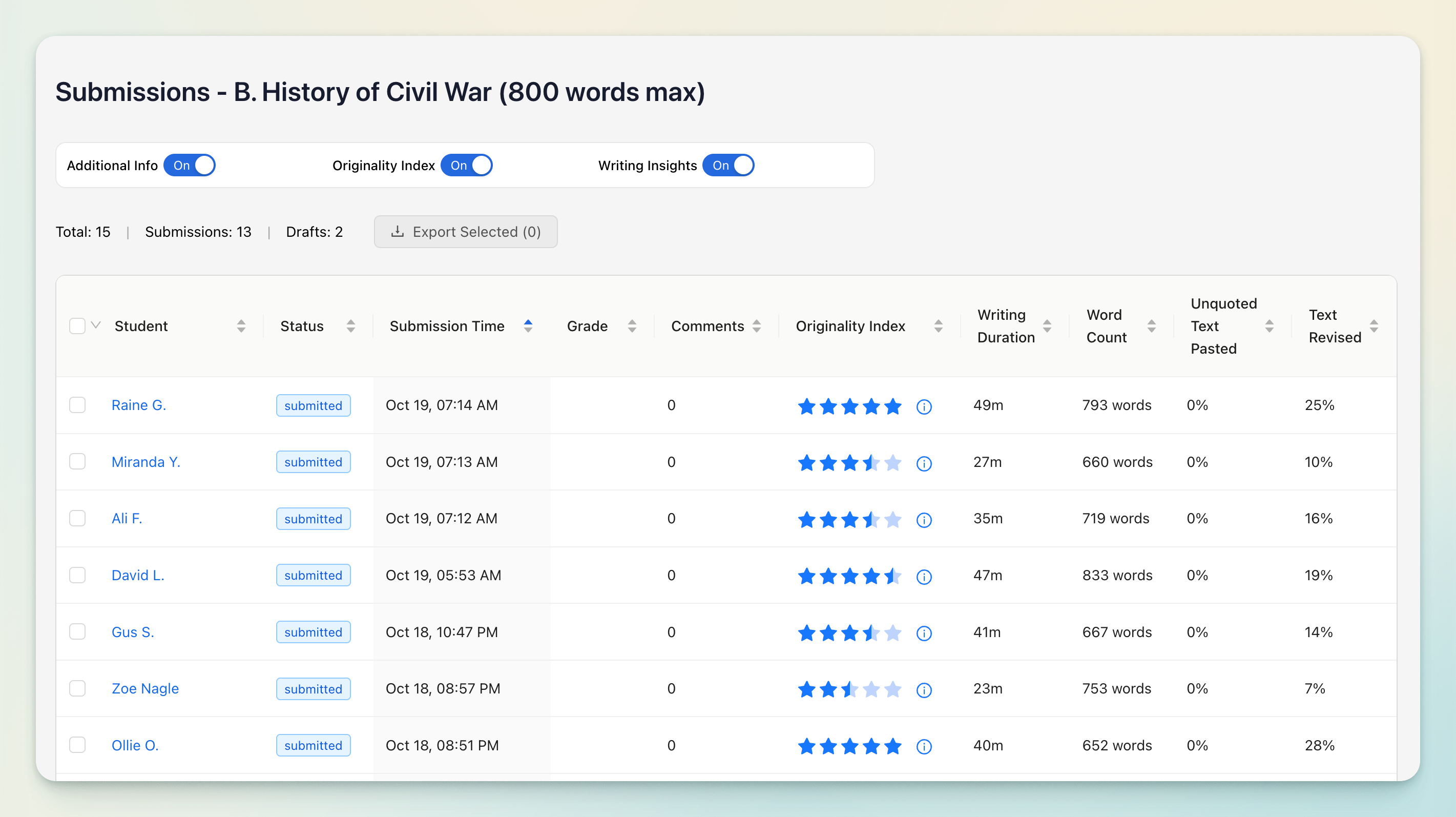The width and height of the screenshot is (1456, 817).
Task: Open select-all chevron dropdown in header
Action: 96,325
